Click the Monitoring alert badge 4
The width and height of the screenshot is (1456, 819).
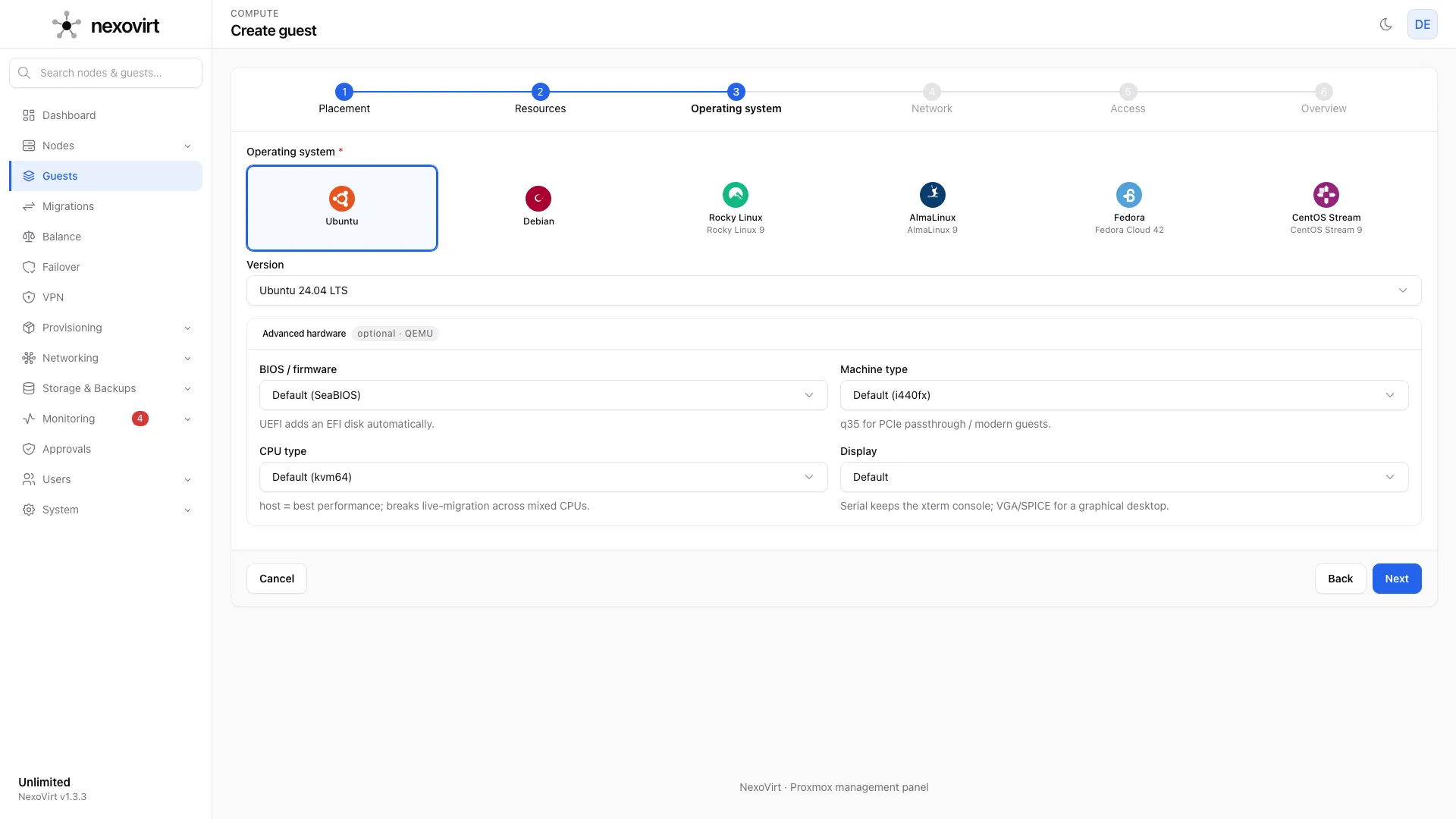pyautogui.click(x=140, y=419)
